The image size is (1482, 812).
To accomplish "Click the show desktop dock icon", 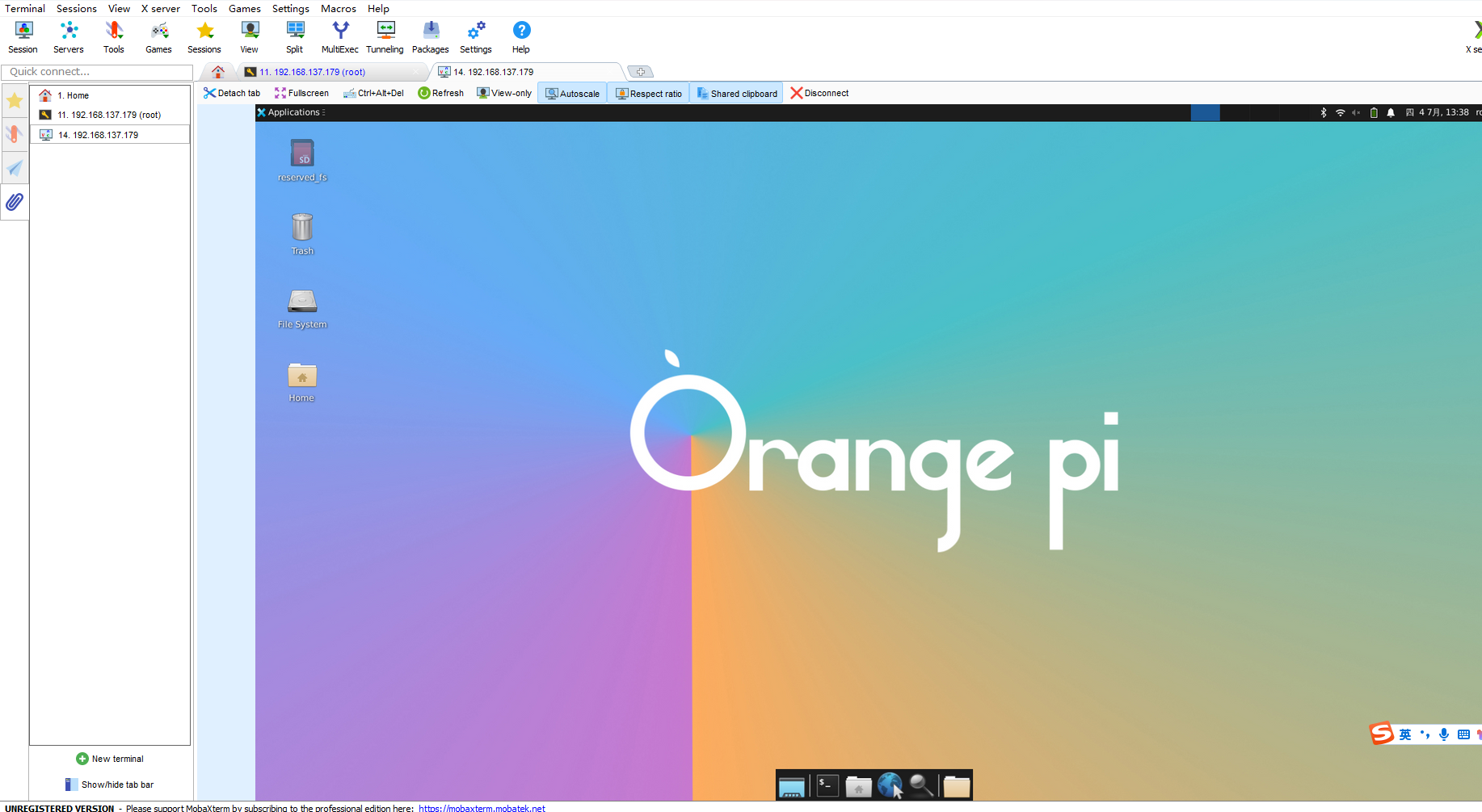I will point(791,786).
